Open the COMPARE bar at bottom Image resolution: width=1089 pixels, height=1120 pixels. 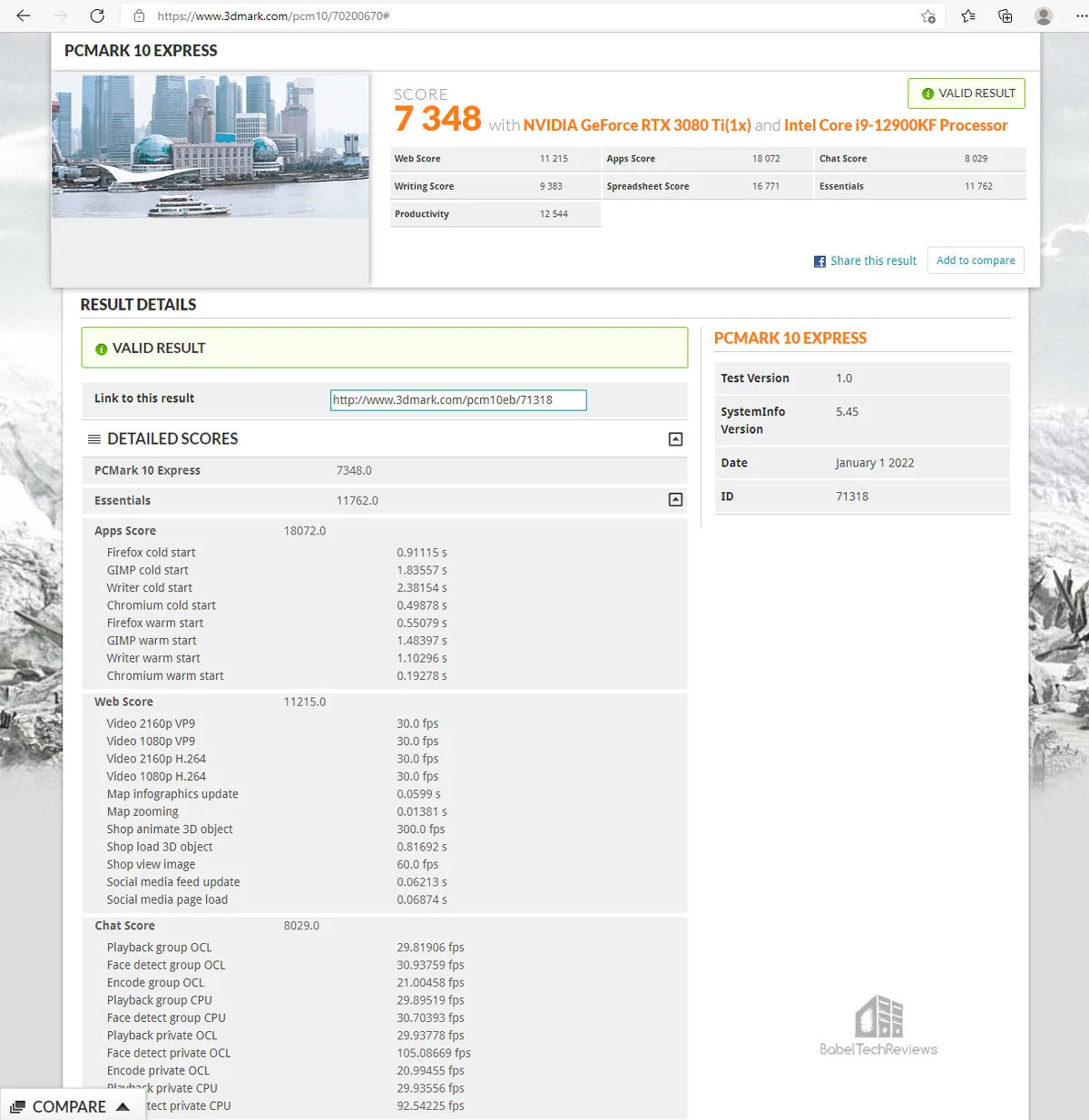(73, 1106)
